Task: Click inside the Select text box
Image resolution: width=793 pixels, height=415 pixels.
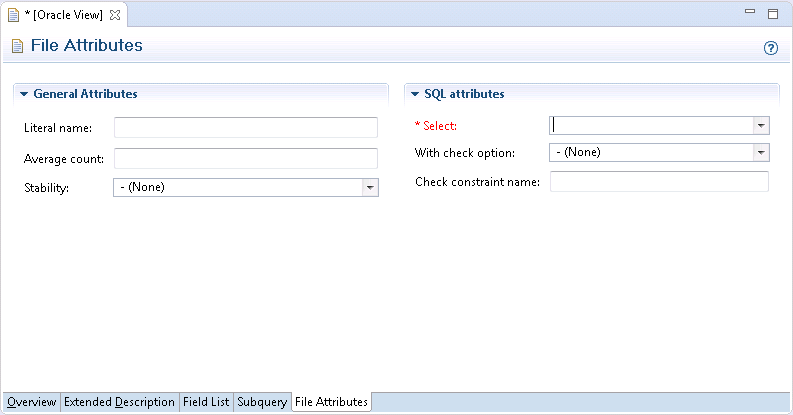Action: click(650, 126)
